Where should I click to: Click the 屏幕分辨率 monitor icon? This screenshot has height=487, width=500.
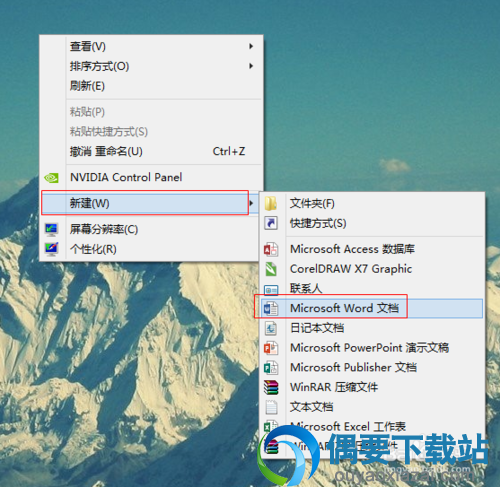click(x=51, y=229)
